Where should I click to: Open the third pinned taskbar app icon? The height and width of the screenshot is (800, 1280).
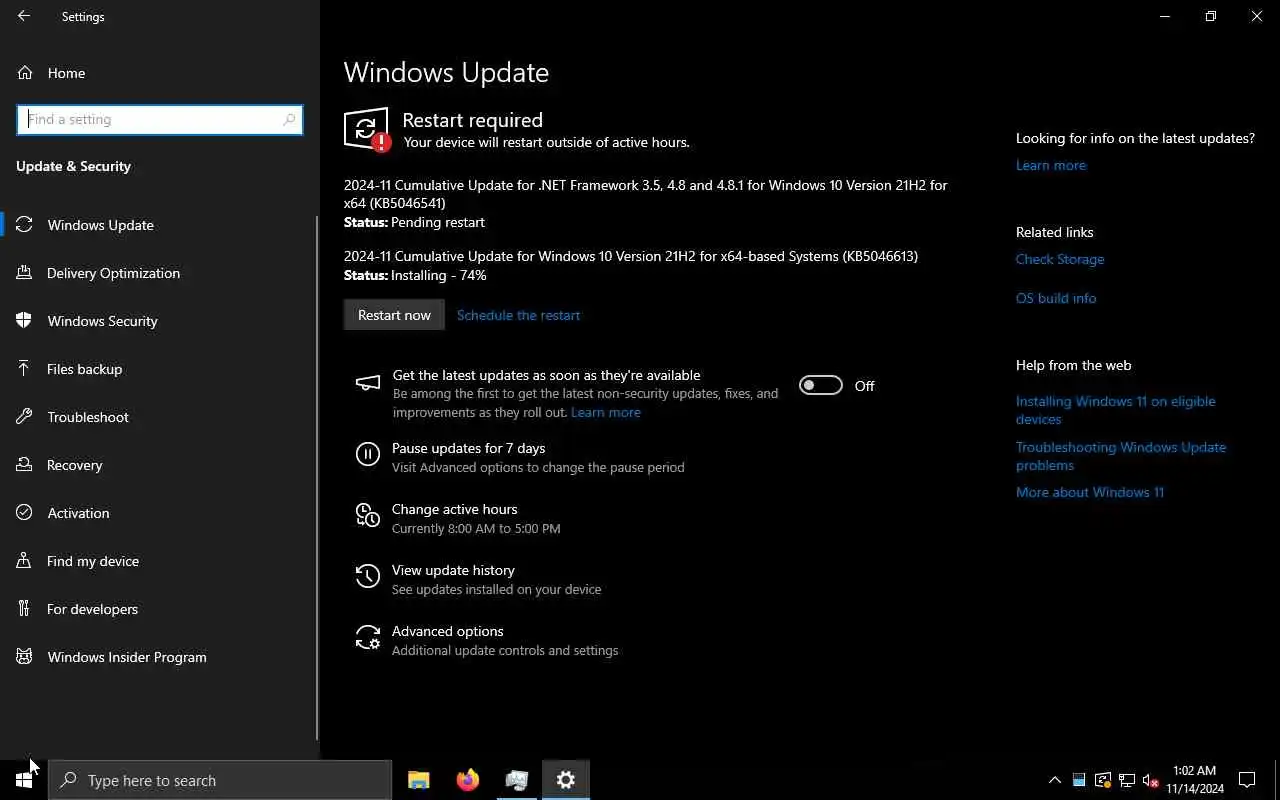pos(517,780)
